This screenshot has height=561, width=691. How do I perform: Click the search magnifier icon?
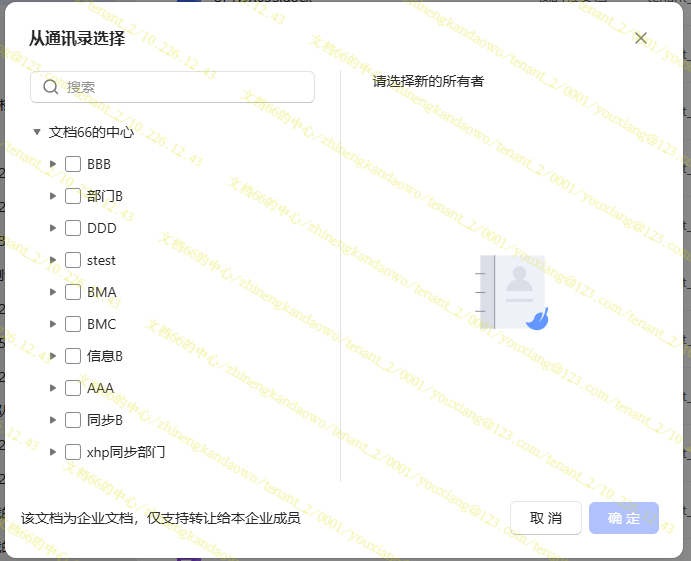tap(51, 87)
